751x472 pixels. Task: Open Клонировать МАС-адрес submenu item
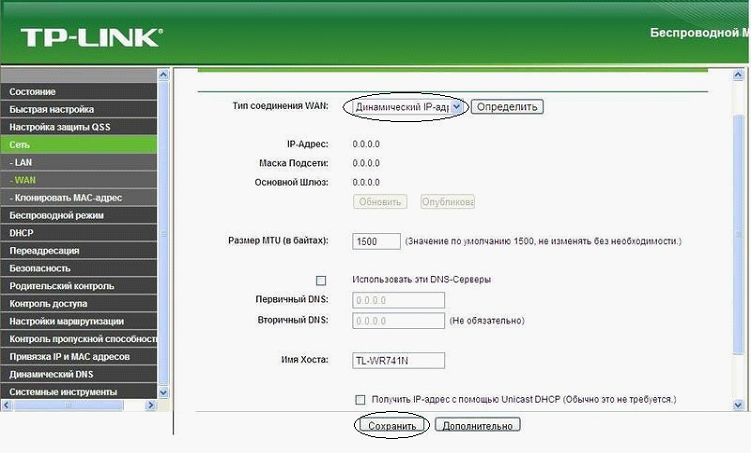pos(79,197)
